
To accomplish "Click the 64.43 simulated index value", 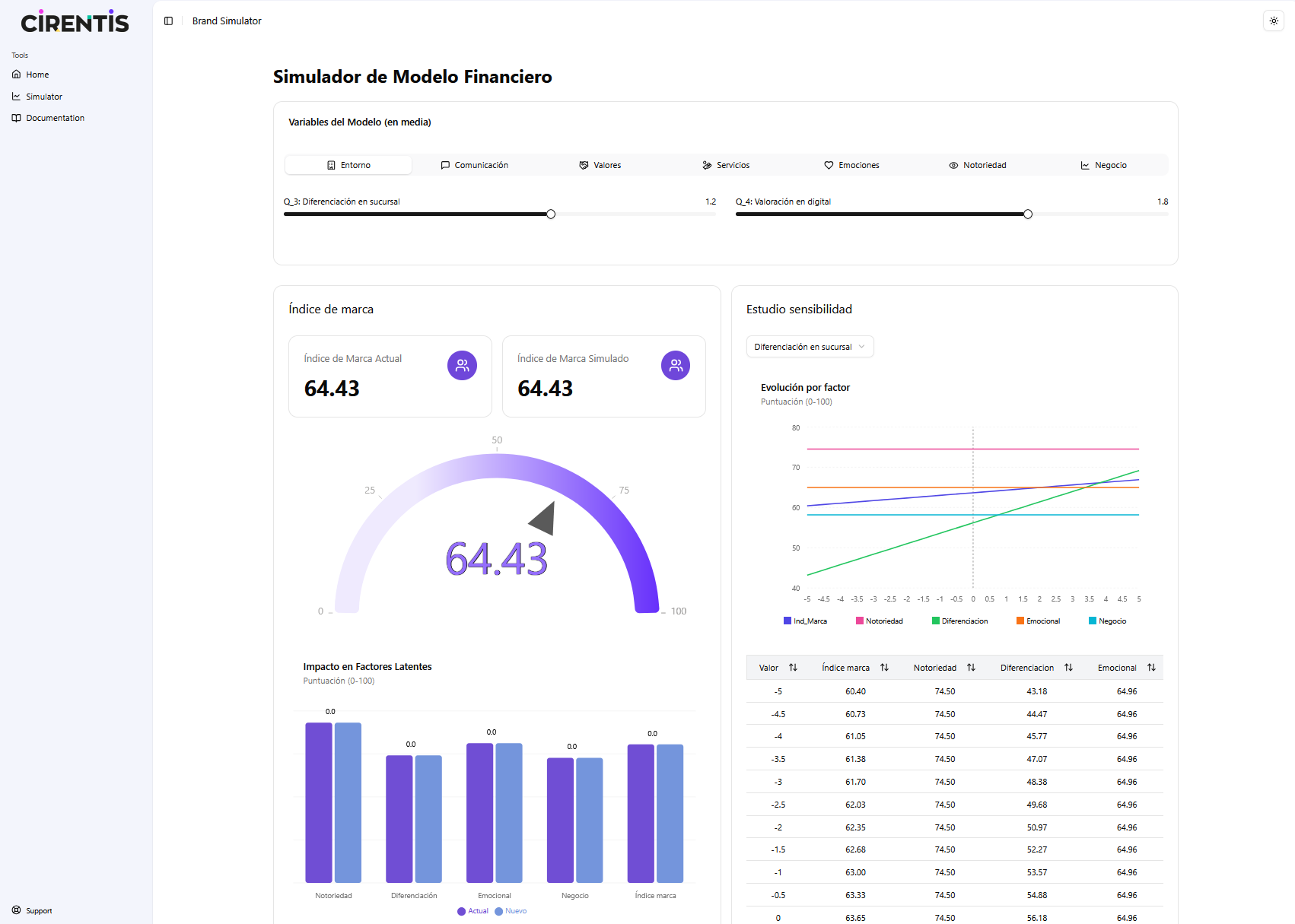I will point(546,389).
